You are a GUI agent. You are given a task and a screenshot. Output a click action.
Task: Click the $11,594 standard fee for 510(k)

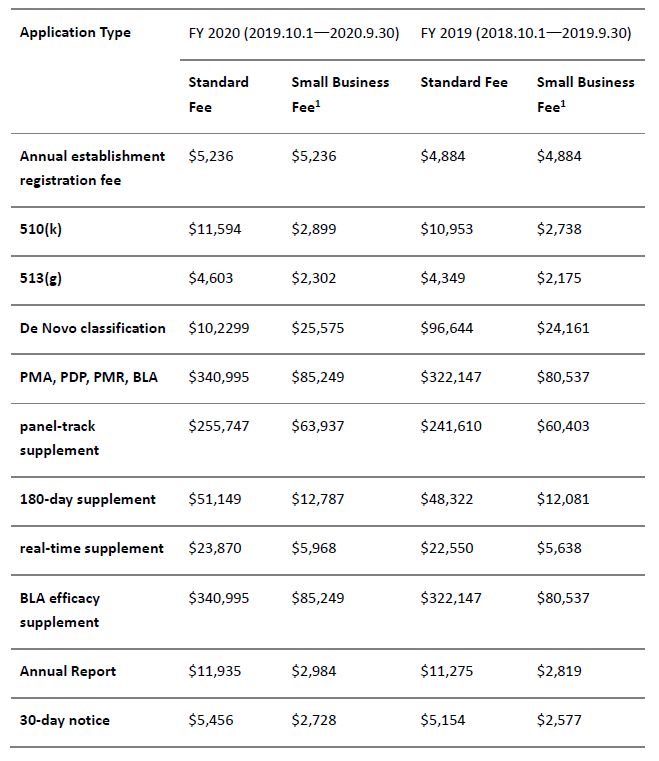[x=214, y=229]
